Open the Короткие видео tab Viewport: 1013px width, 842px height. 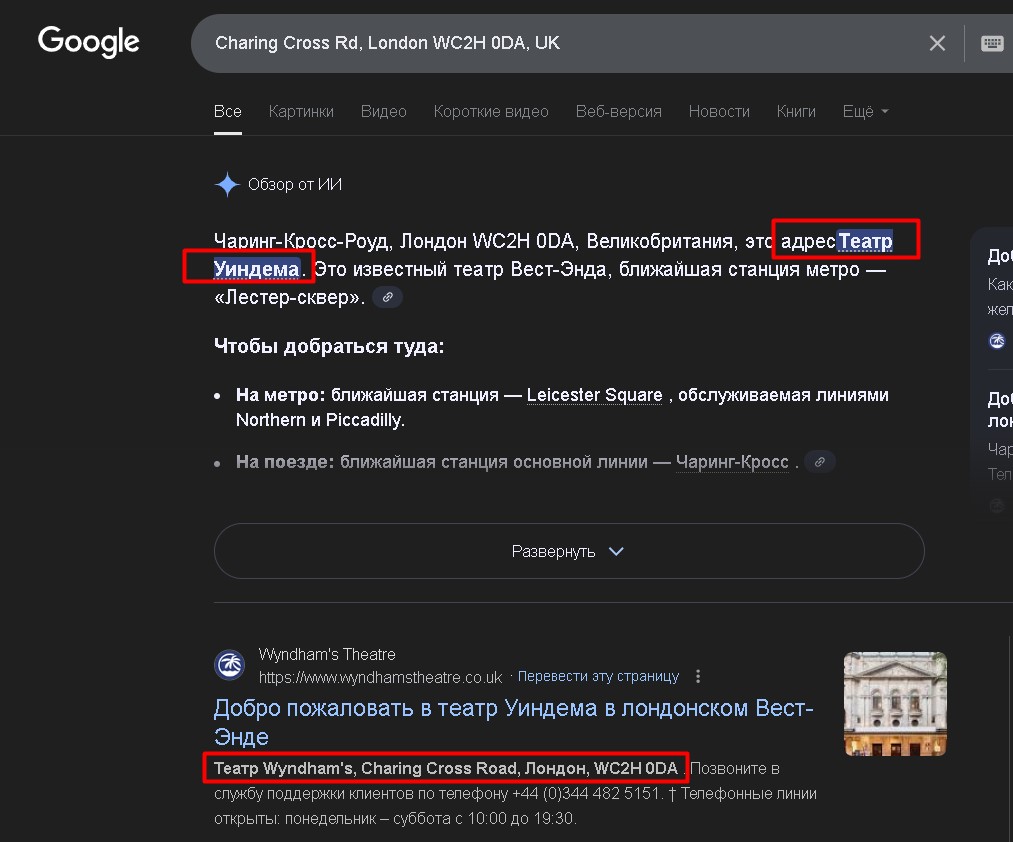coord(491,111)
